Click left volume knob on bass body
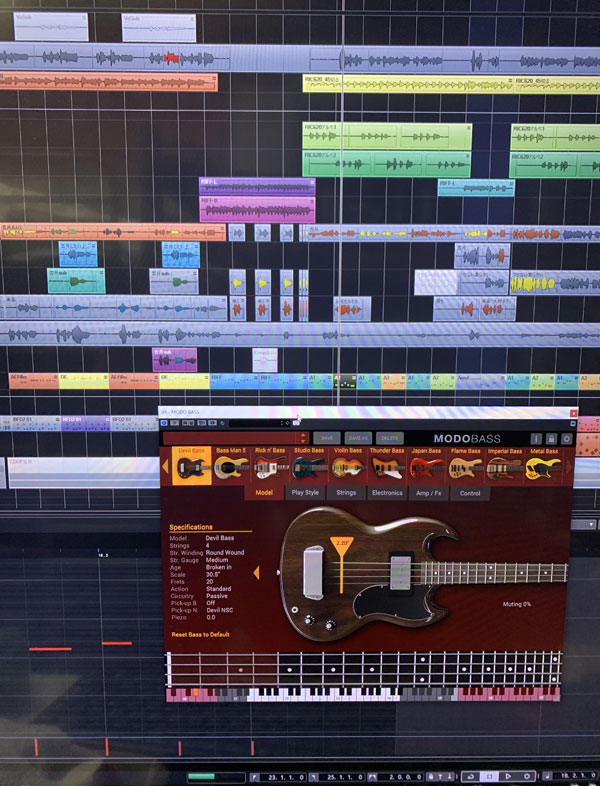Image resolution: width=600 pixels, height=786 pixels. point(309,621)
